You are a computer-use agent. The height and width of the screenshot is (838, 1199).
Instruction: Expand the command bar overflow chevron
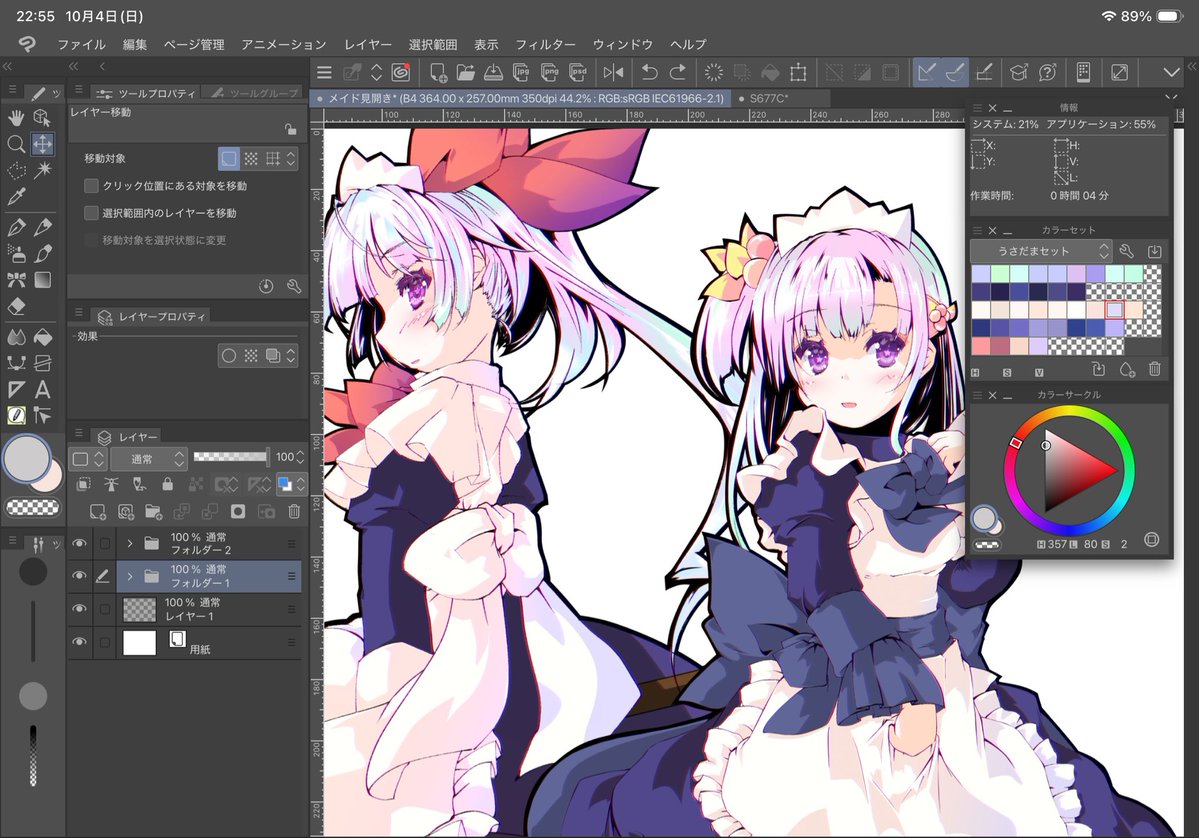click(1171, 73)
